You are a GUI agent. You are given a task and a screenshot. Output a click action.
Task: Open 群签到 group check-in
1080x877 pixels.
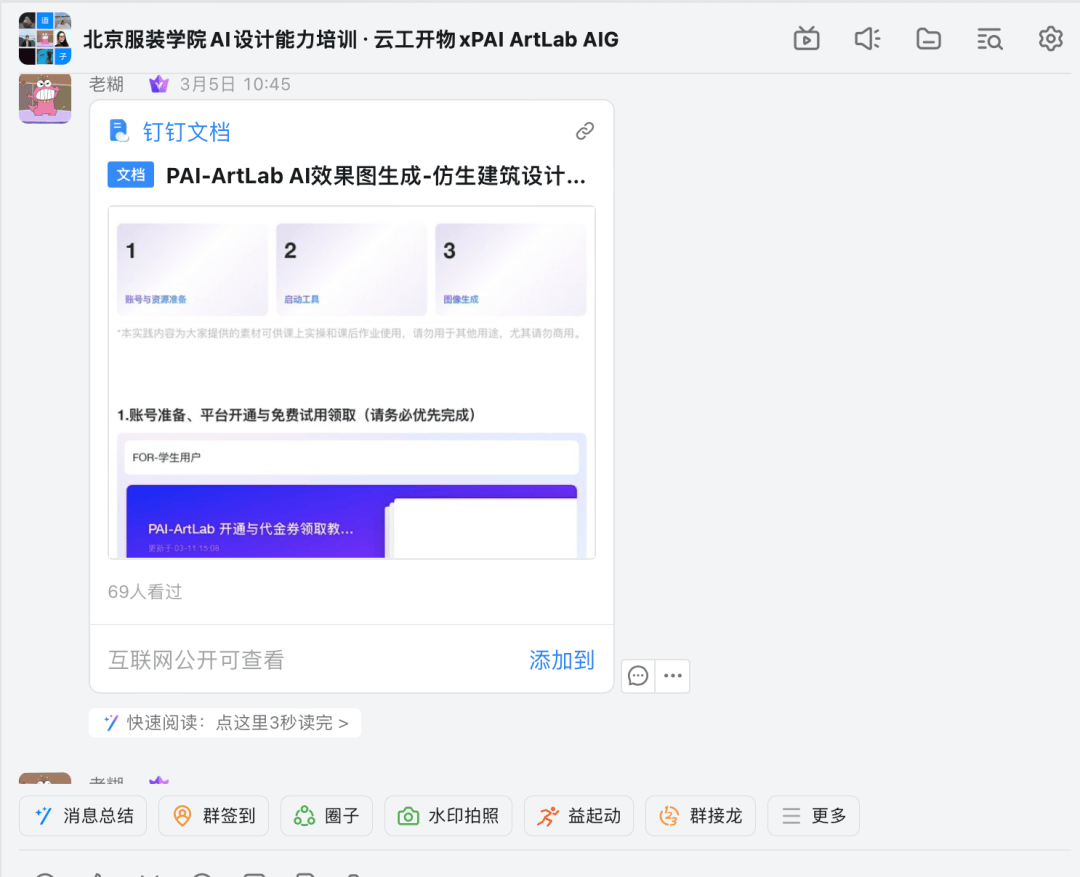(x=214, y=816)
